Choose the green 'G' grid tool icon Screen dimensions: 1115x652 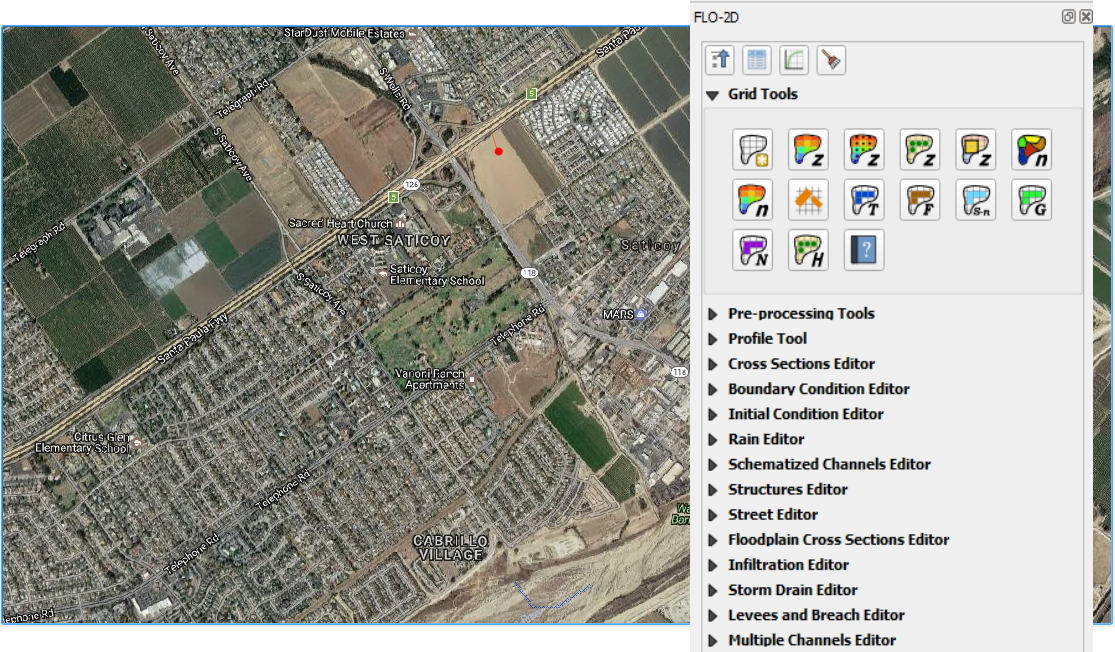(x=1032, y=200)
